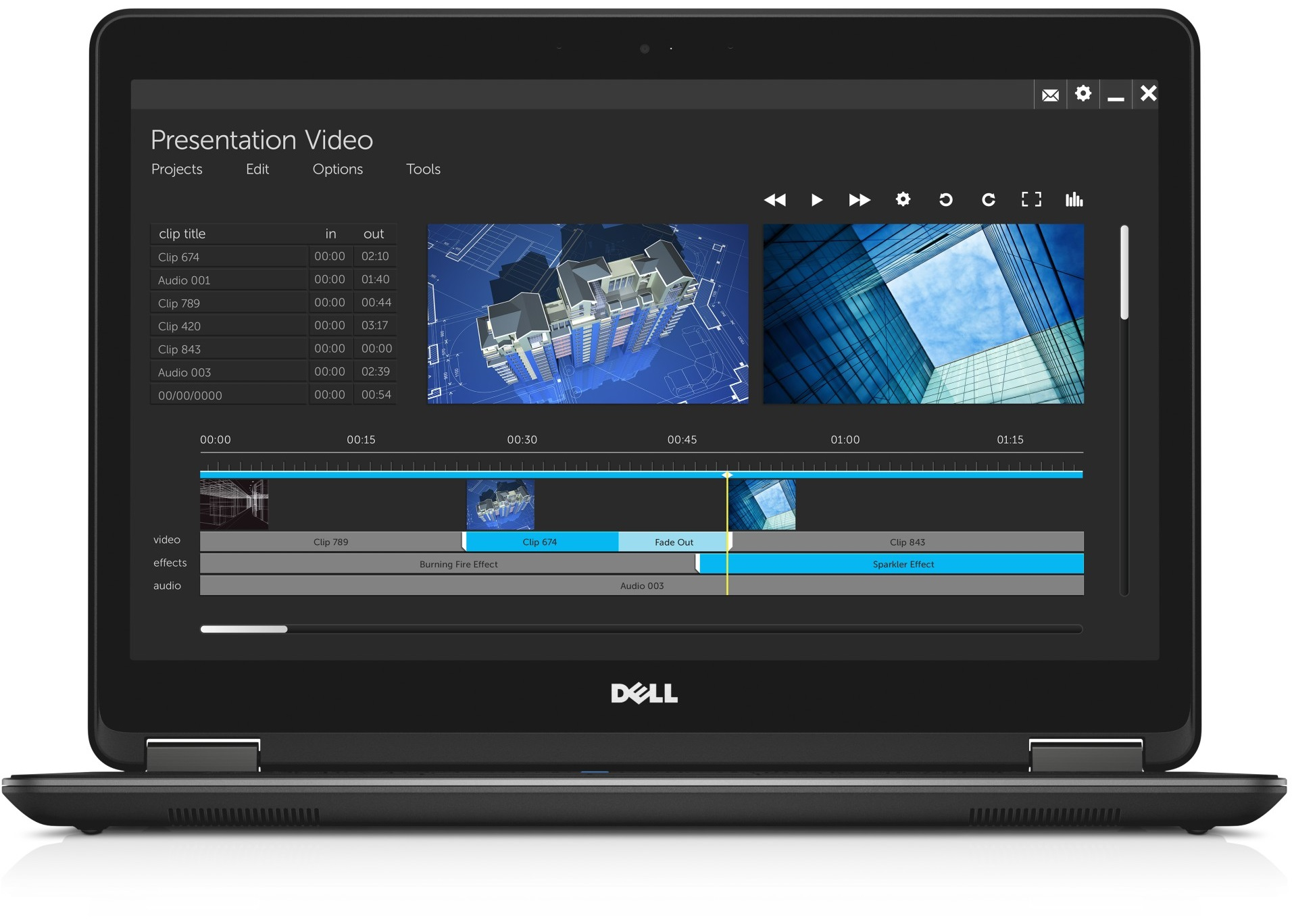Select Clip 674 segment on video track
This screenshot has width=1292, height=924.
tap(541, 542)
